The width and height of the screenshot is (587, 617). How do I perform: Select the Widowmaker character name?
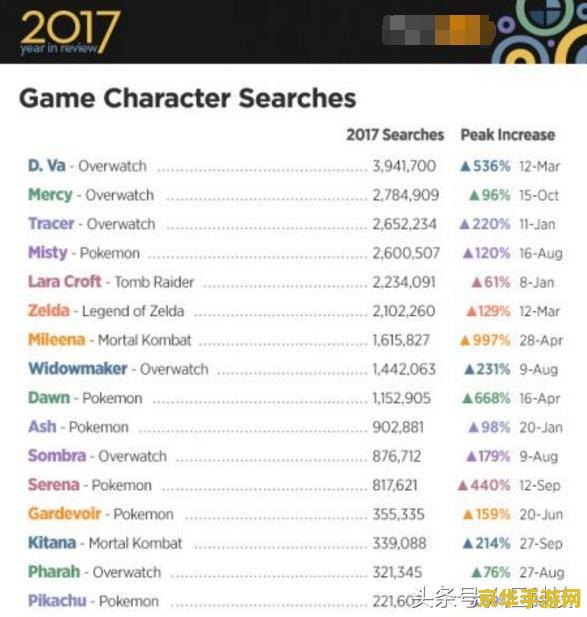(78, 369)
